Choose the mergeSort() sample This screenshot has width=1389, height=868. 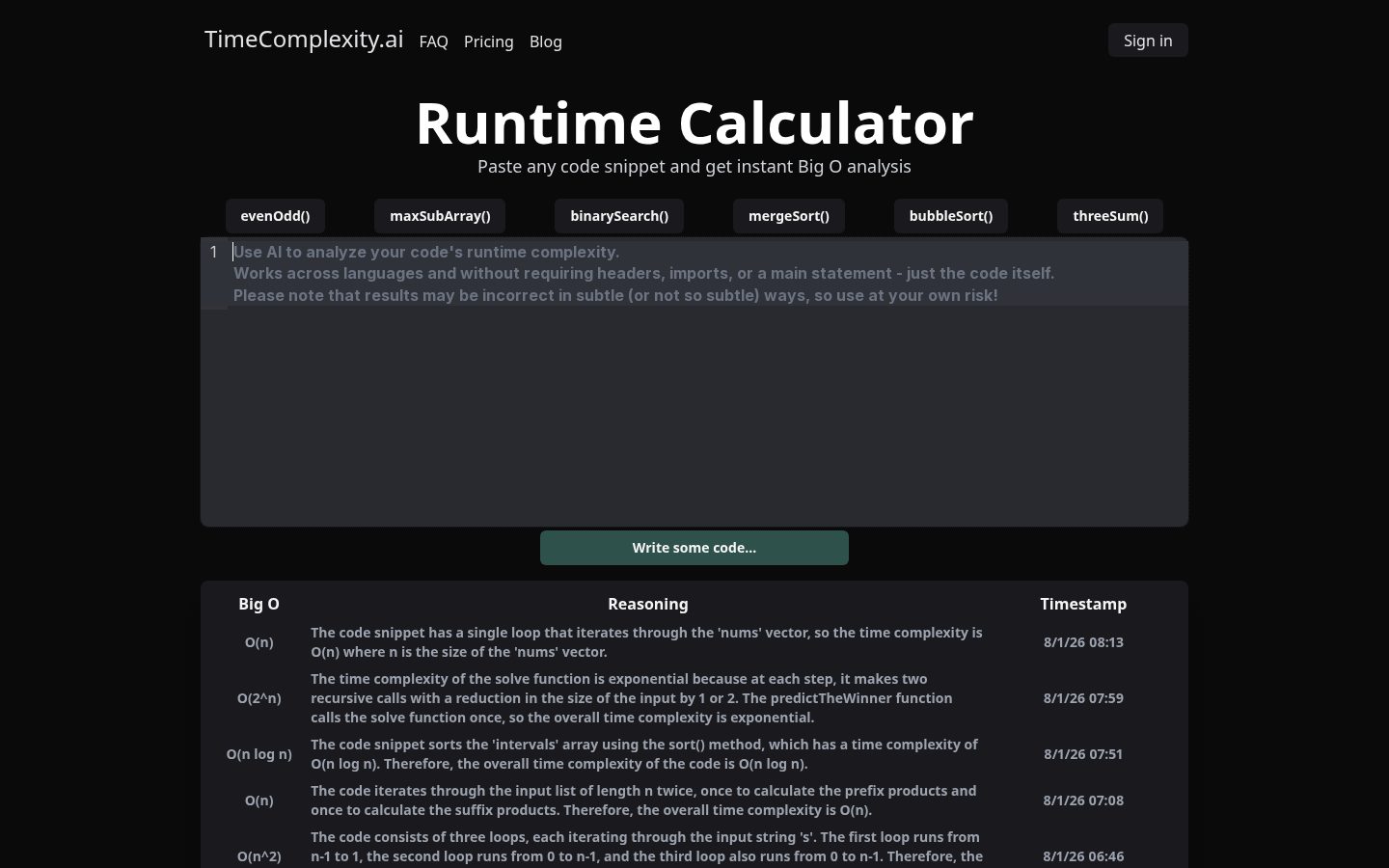[789, 216]
